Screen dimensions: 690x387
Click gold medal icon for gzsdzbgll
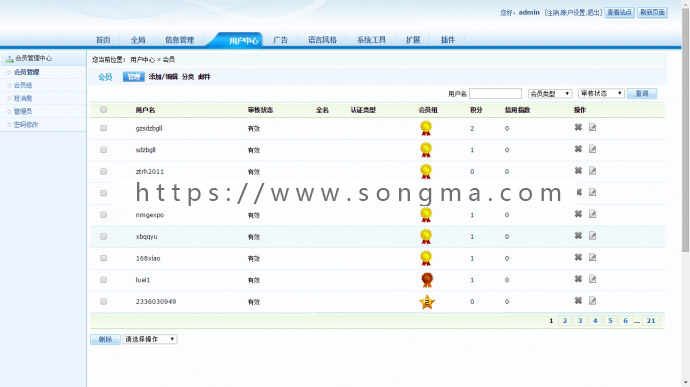[x=426, y=128]
